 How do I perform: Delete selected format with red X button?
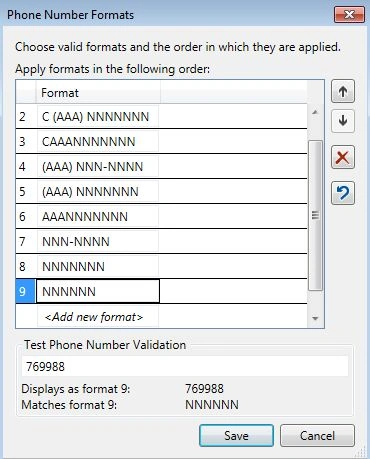coord(343,157)
